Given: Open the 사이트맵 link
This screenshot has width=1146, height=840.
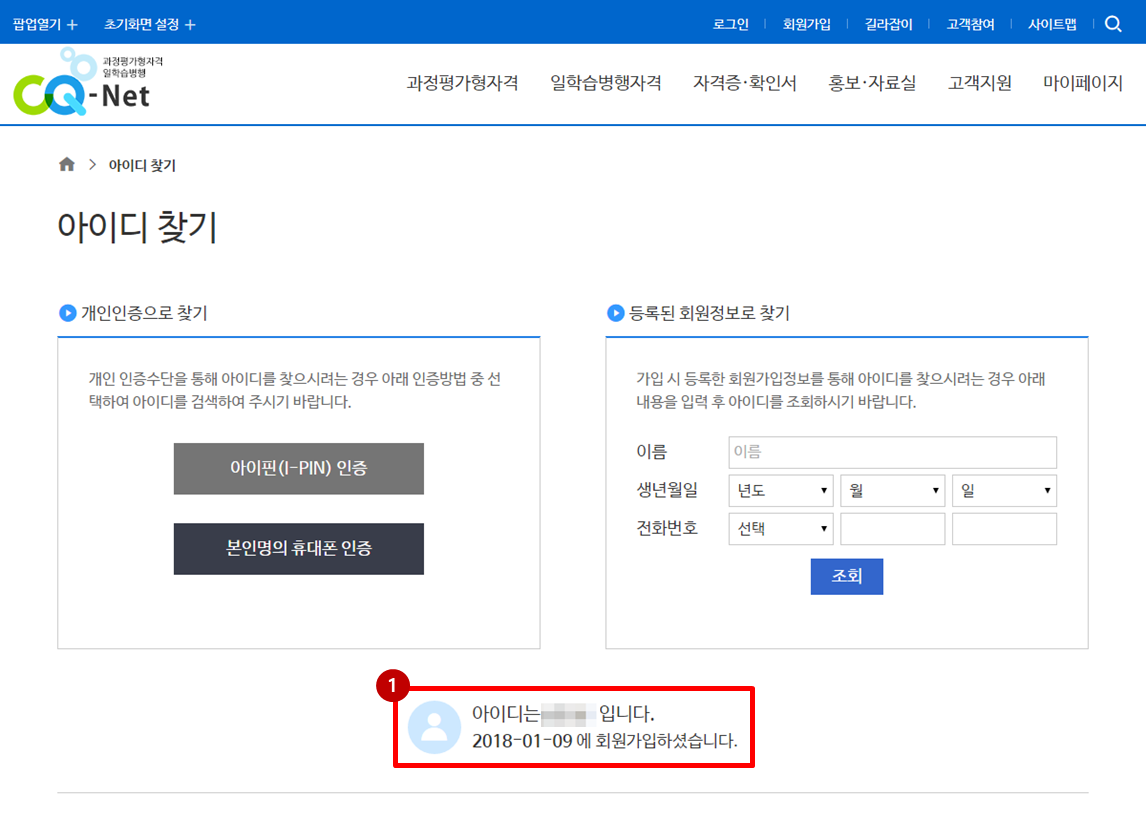Looking at the screenshot, I should click(x=1052, y=24).
